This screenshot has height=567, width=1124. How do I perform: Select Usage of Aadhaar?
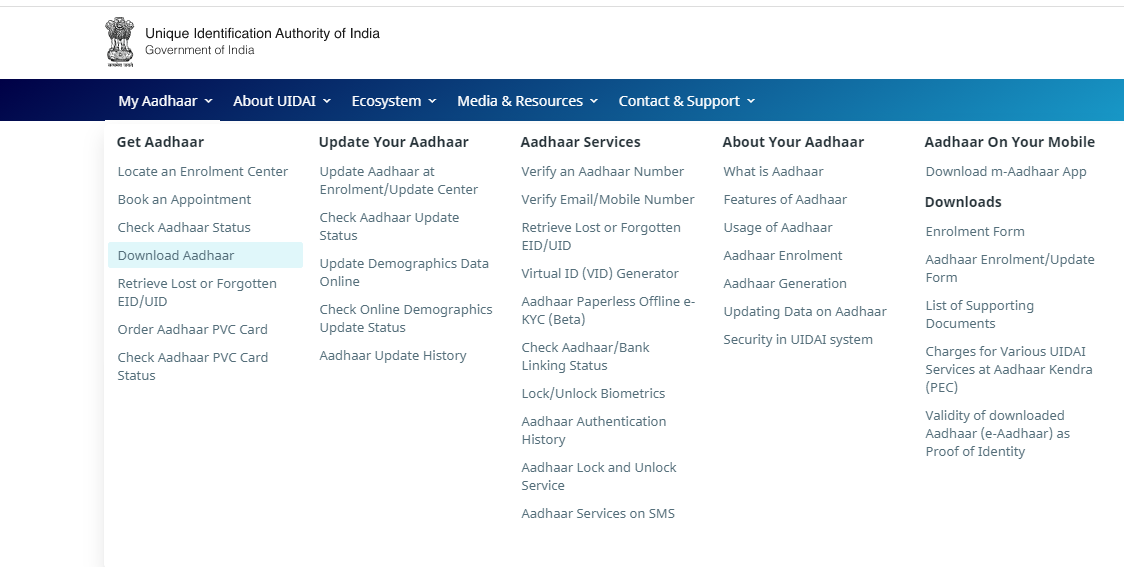(778, 227)
